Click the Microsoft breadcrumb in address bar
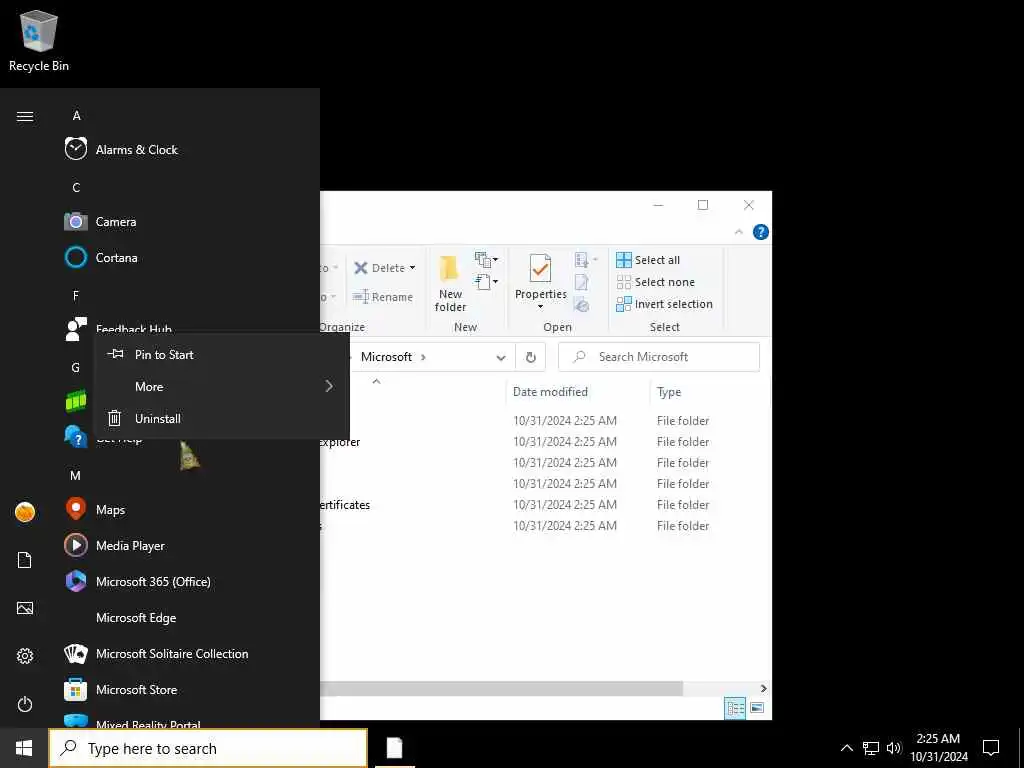1024x768 pixels. [386, 357]
